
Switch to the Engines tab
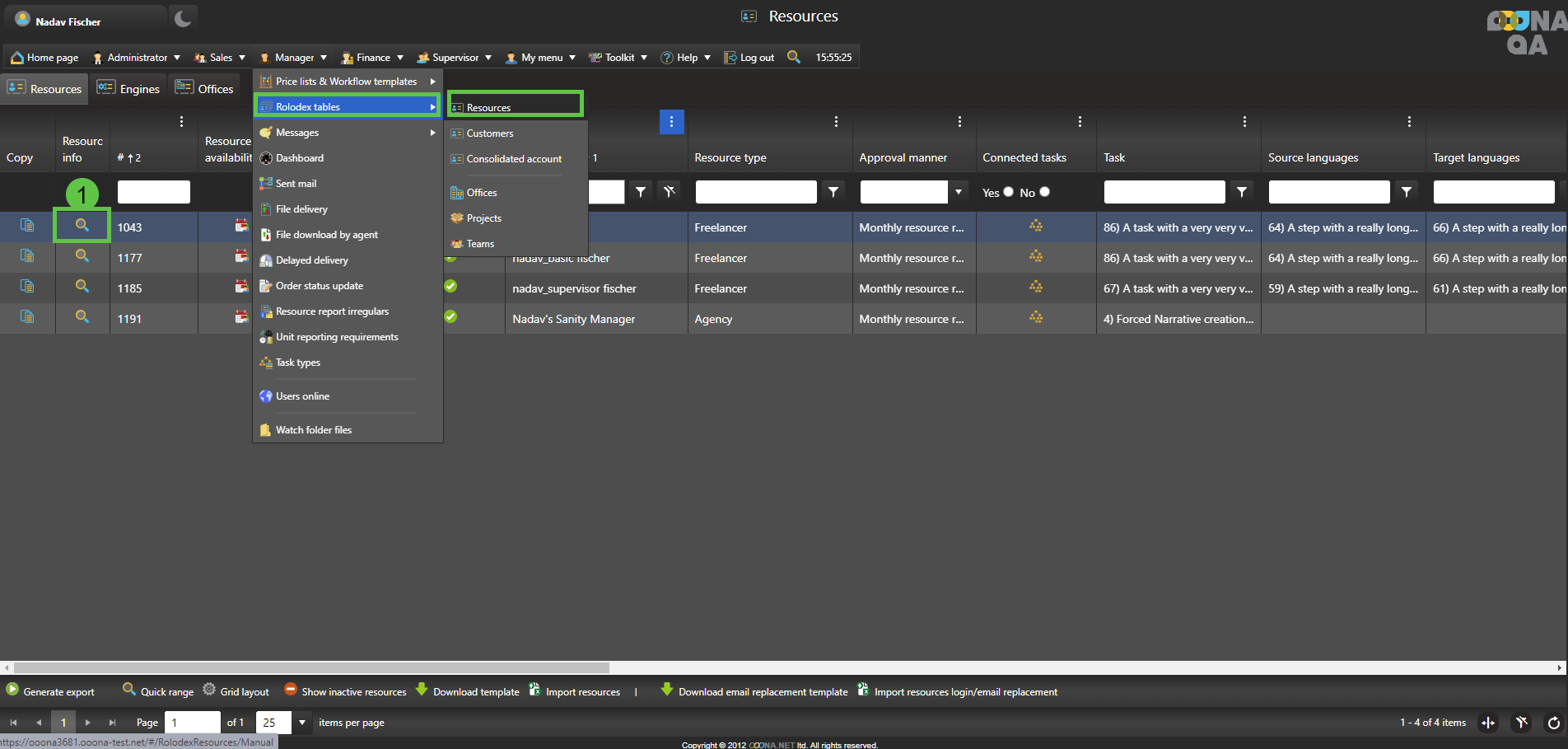(128, 89)
